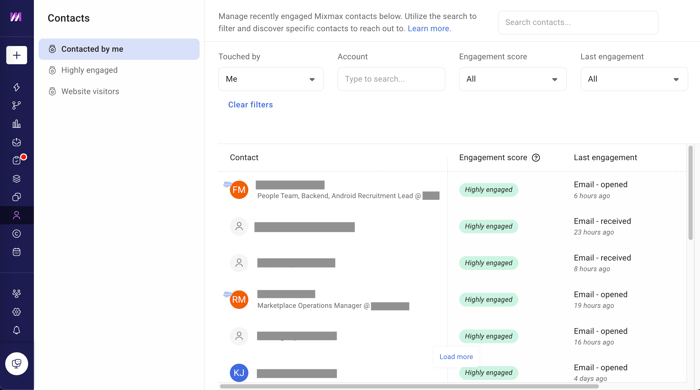700x390 pixels.
Task: Click Highly engaged badge in KJ row
Action: pos(488,373)
